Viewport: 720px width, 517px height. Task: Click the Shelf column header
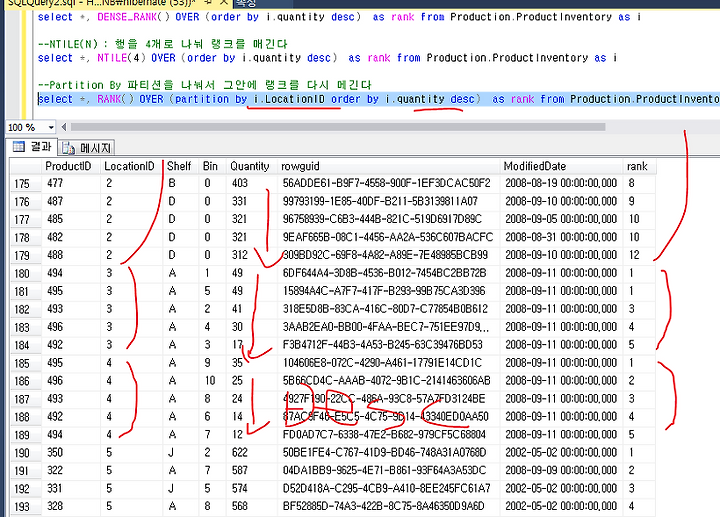179,166
